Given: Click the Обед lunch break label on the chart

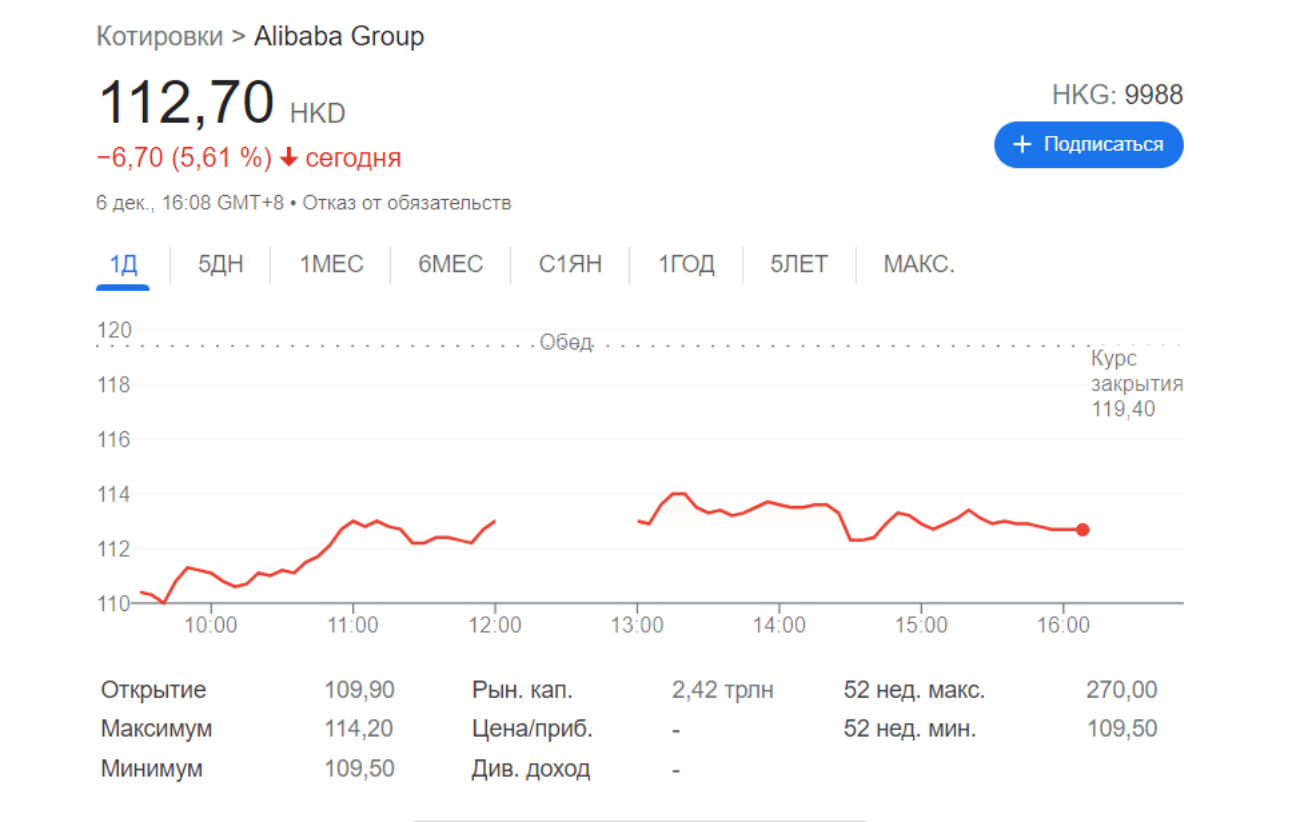Looking at the screenshot, I should click(x=566, y=343).
